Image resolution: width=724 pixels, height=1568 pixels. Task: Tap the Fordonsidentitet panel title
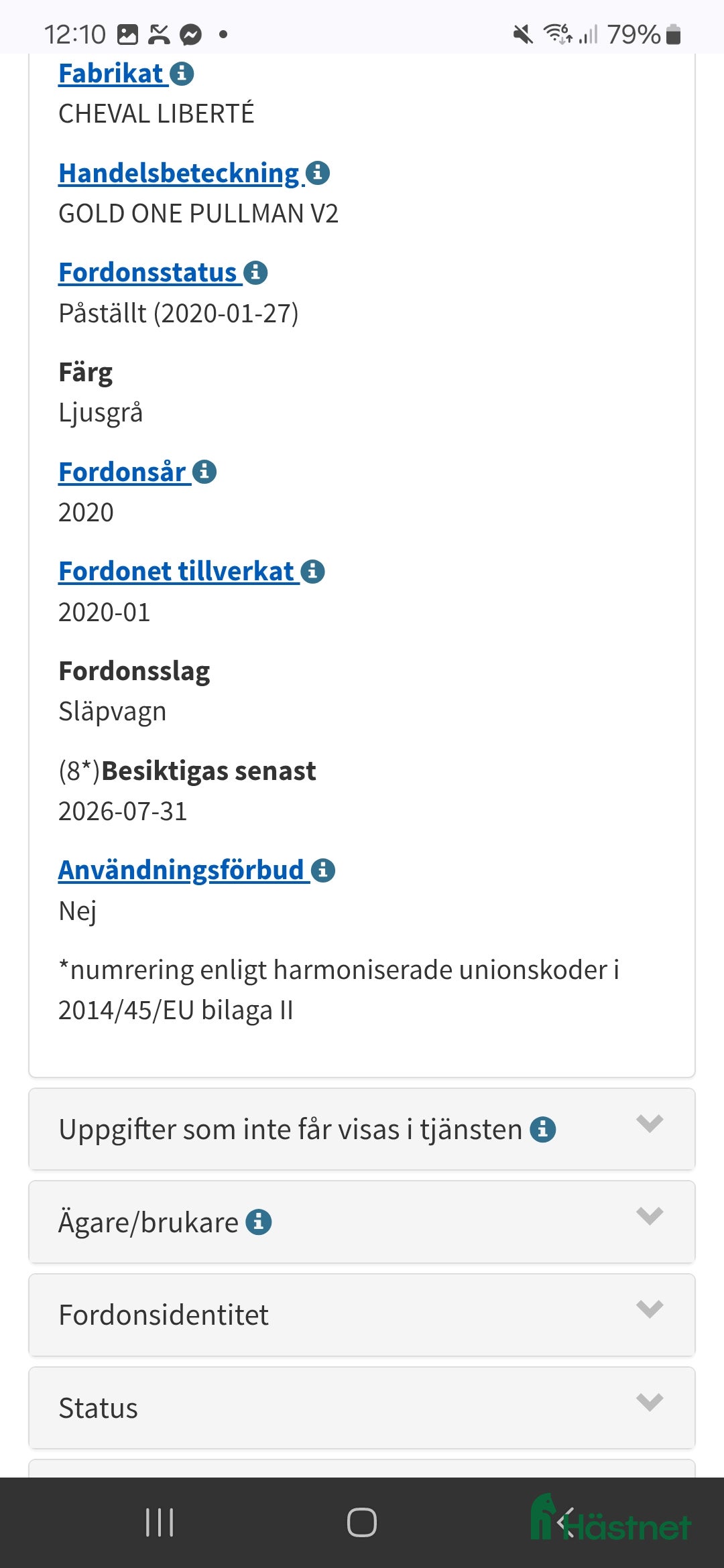[164, 1315]
